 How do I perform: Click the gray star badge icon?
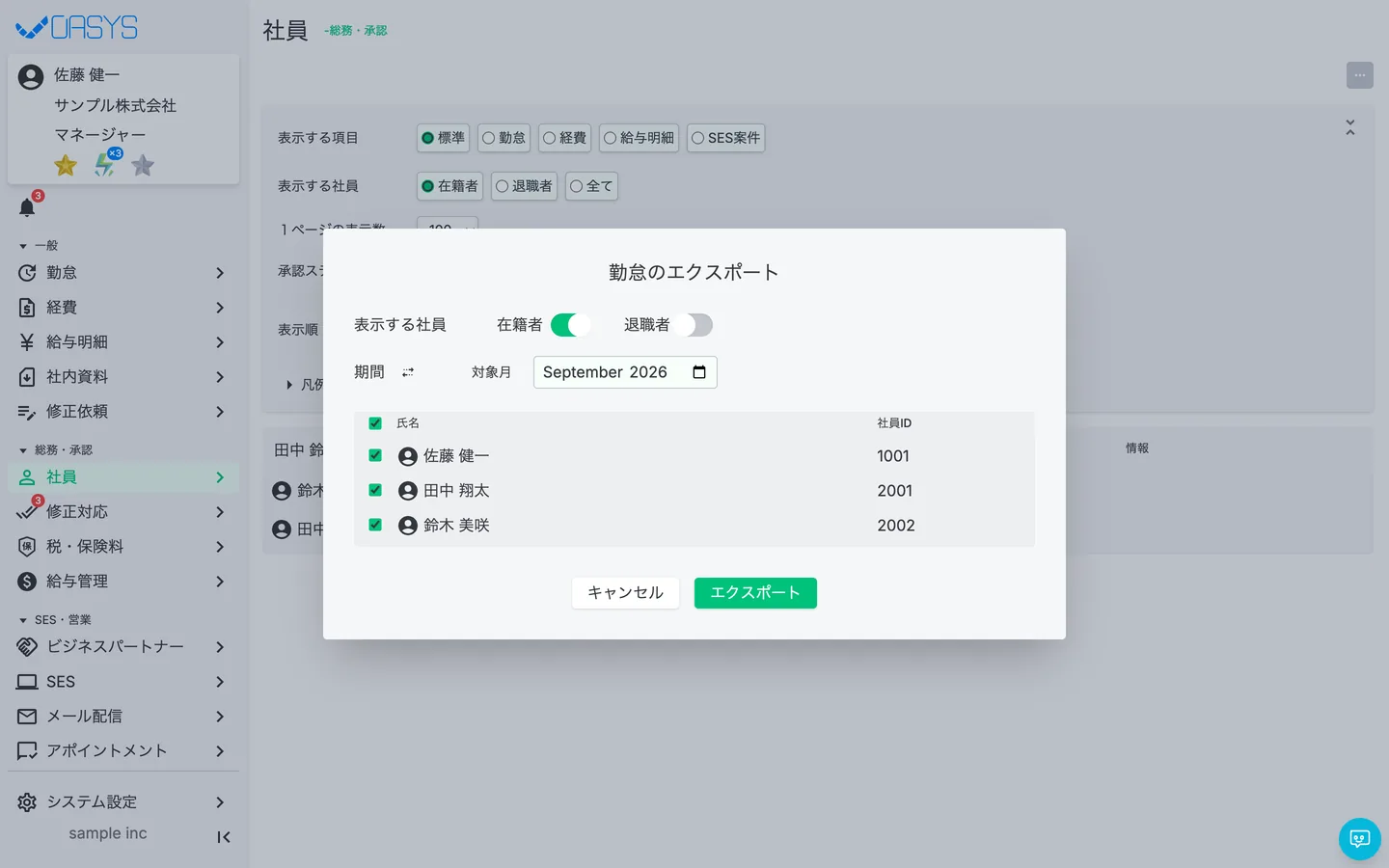(x=143, y=166)
